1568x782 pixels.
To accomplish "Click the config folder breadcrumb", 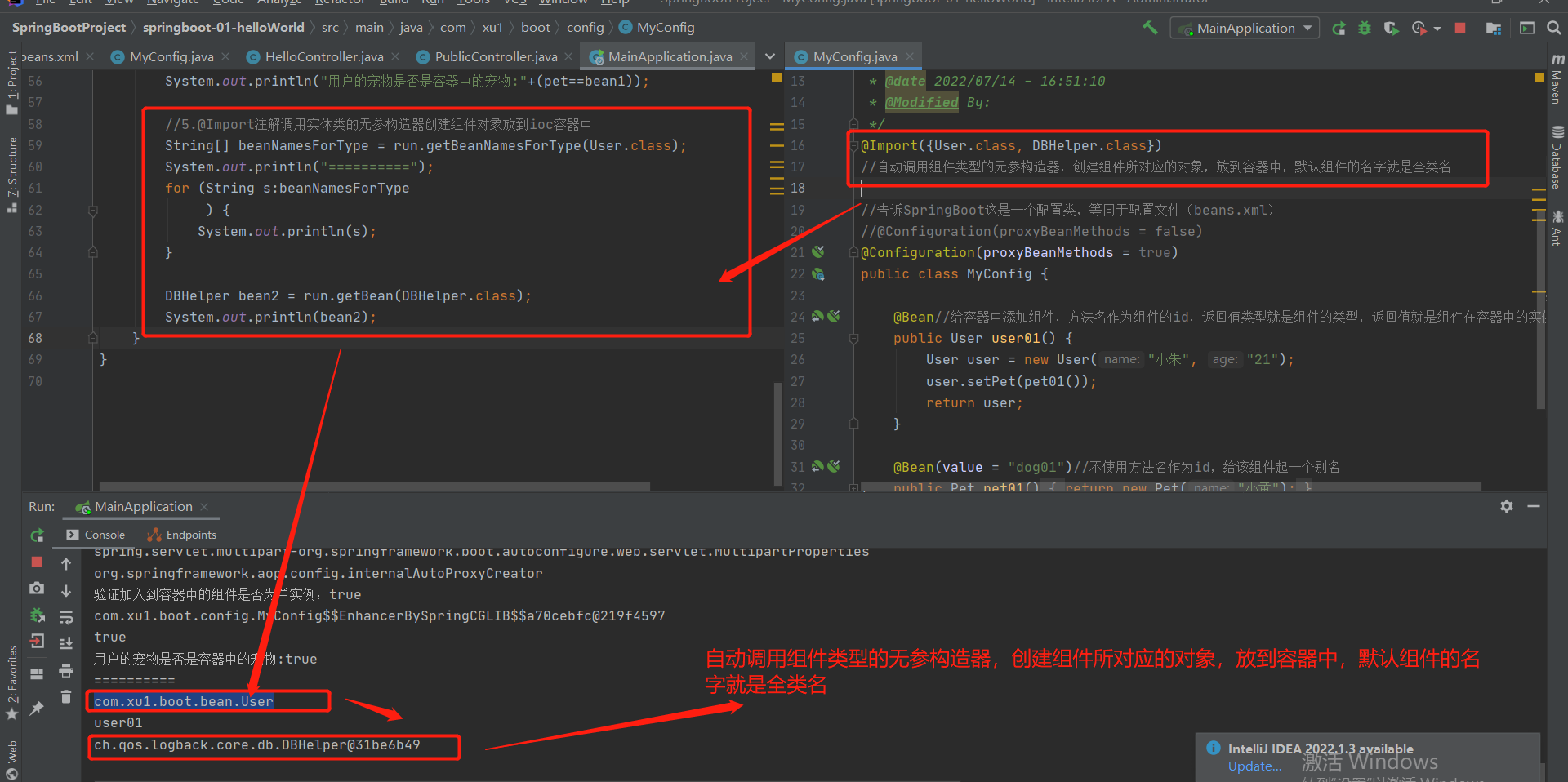I will coord(586,28).
